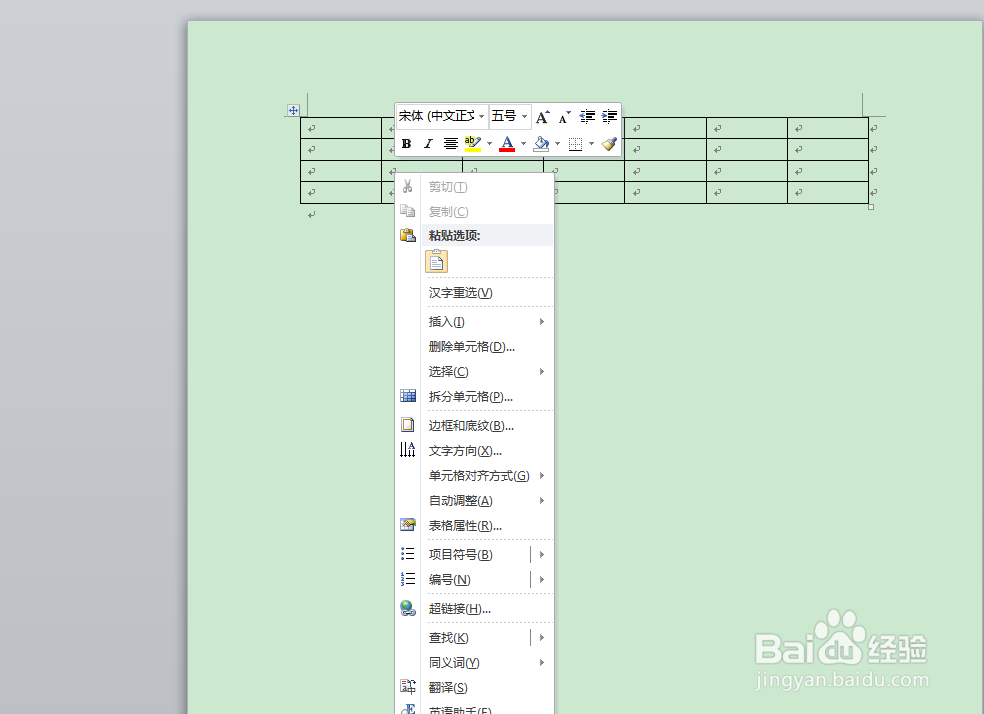
Task: Click the Grow Font icon on mini toolbar
Action: tap(540, 116)
